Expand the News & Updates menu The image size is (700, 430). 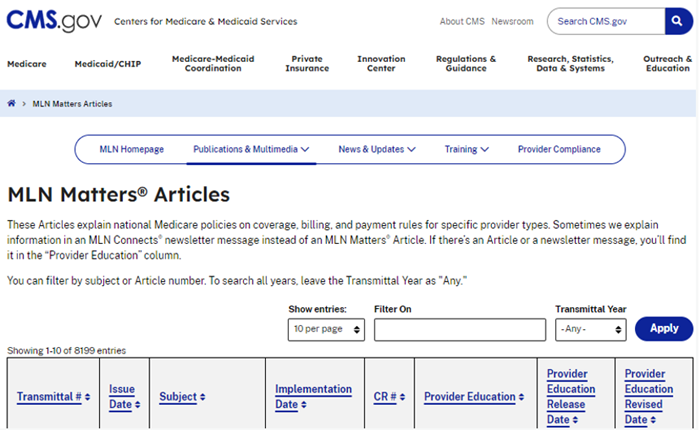pyautogui.click(x=377, y=149)
